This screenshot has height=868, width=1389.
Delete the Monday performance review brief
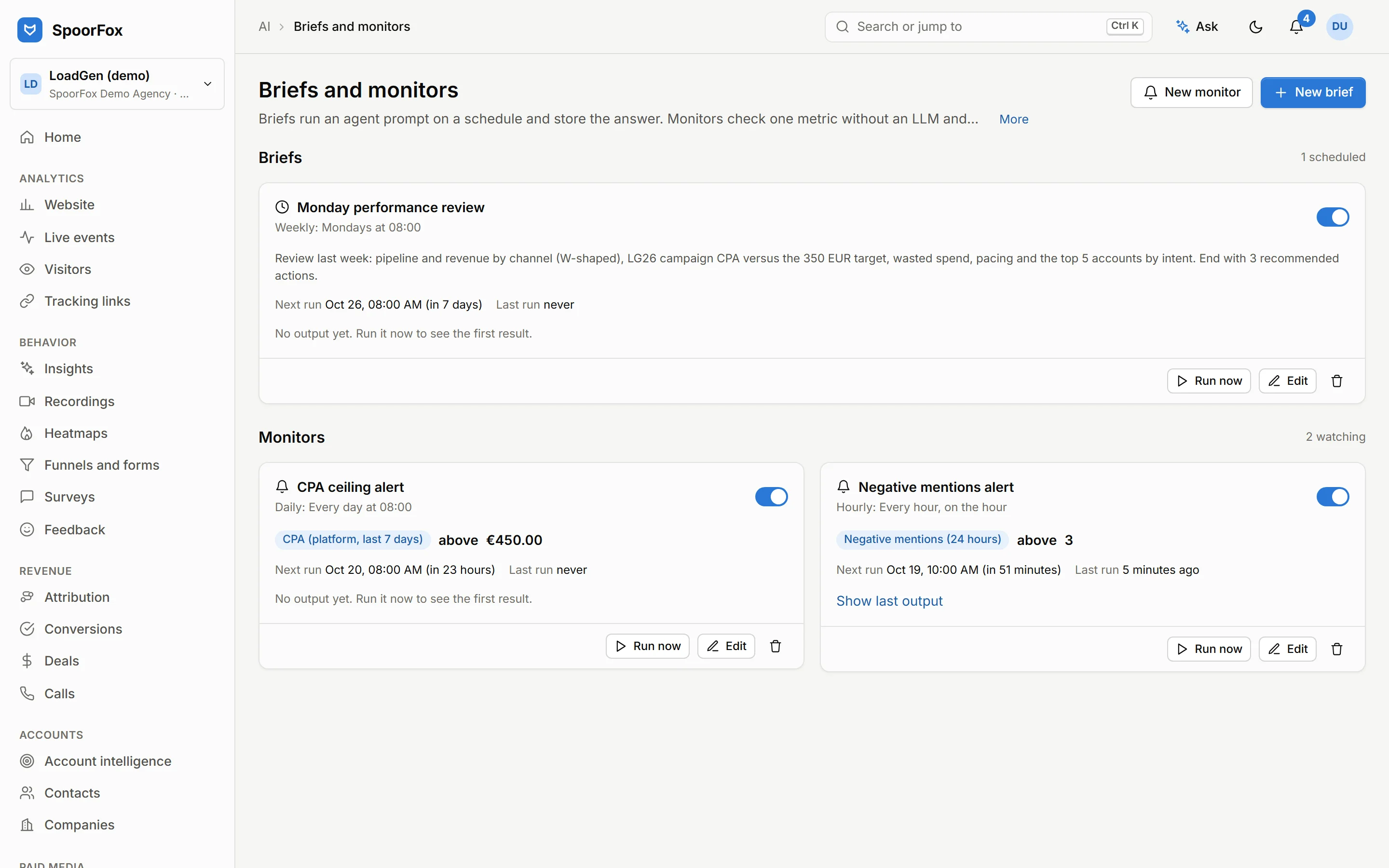[x=1337, y=381]
